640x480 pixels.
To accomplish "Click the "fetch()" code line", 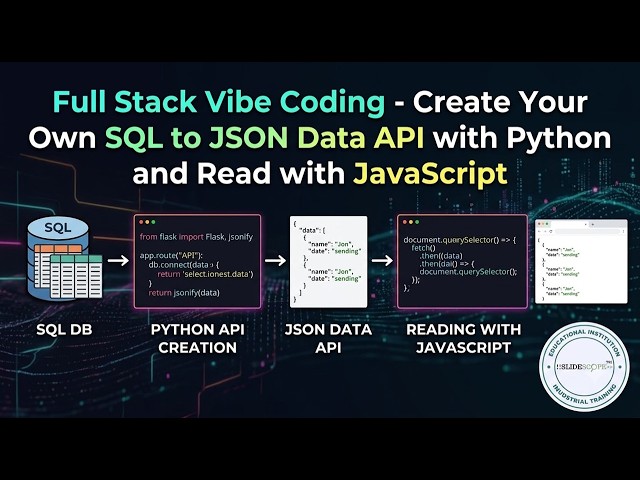I will (423, 248).
